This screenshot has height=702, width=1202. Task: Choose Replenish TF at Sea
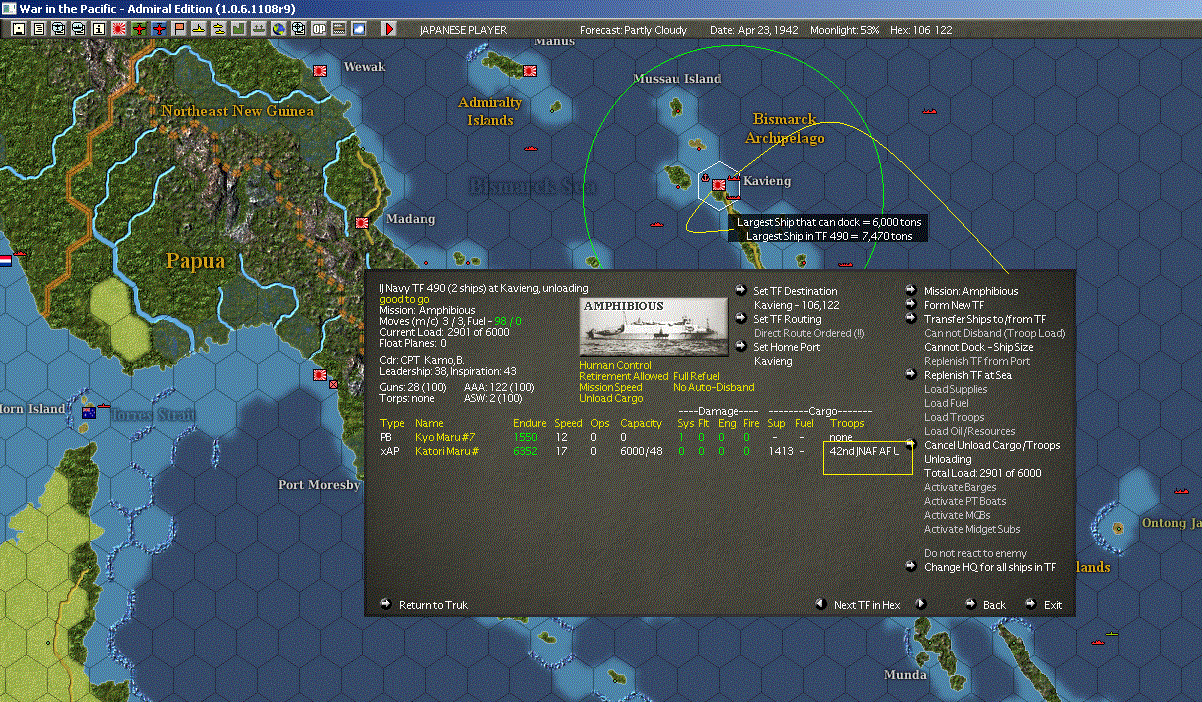(969, 375)
